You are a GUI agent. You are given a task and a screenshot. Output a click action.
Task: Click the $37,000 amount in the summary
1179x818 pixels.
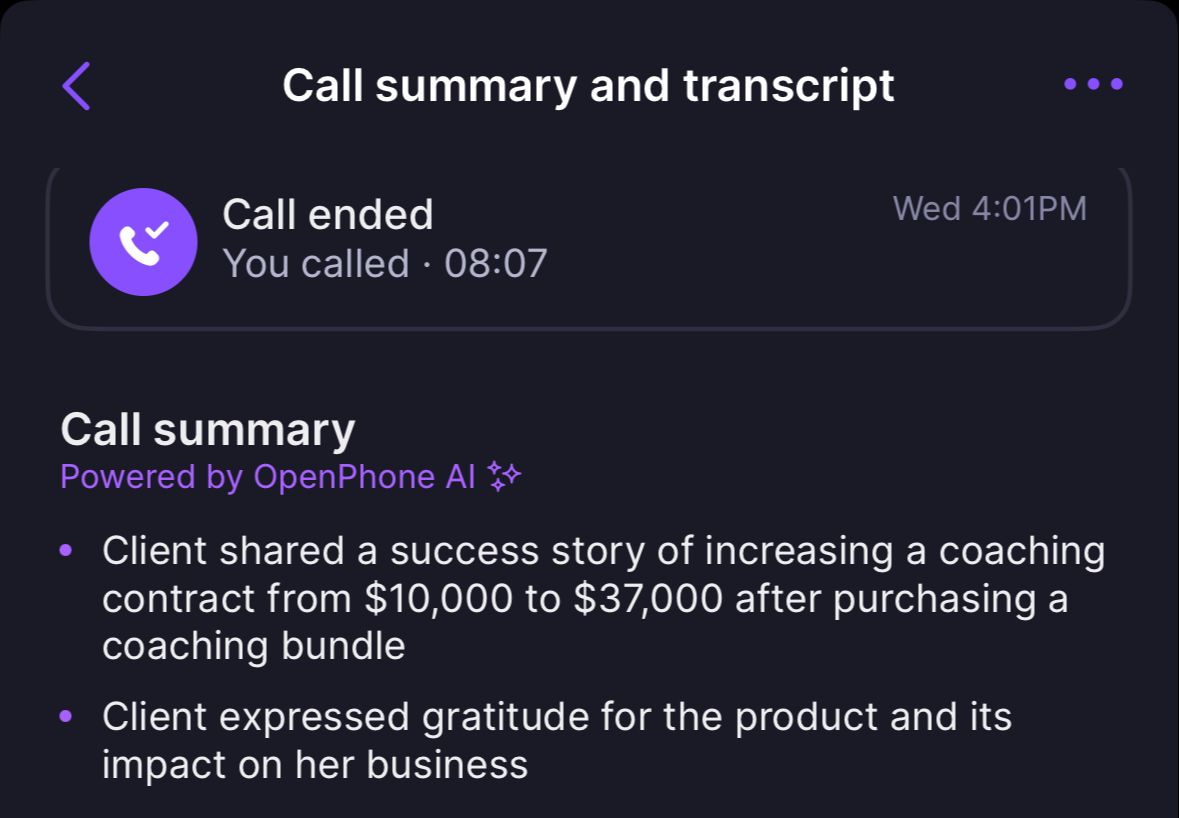[648, 599]
